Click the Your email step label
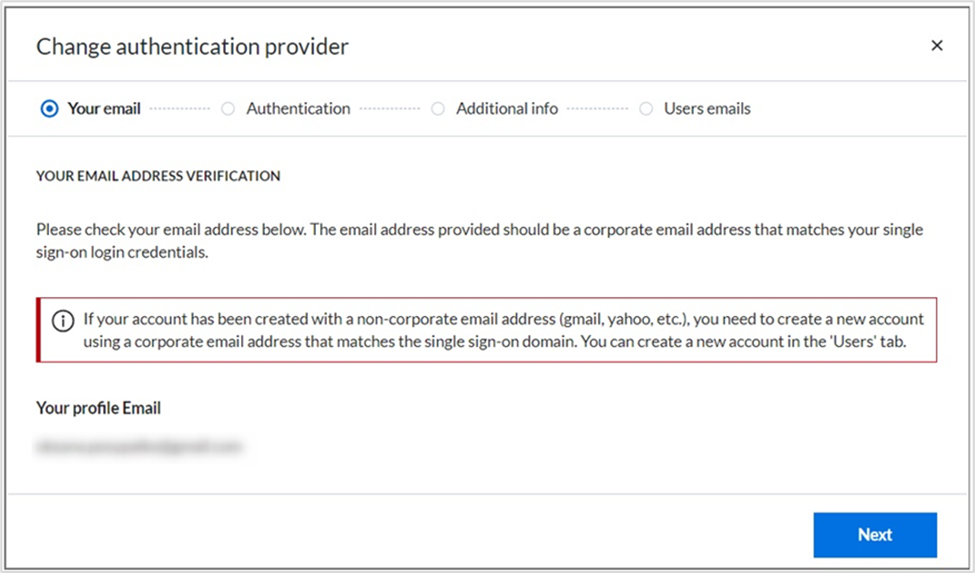The width and height of the screenshot is (975, 573). 104,108
